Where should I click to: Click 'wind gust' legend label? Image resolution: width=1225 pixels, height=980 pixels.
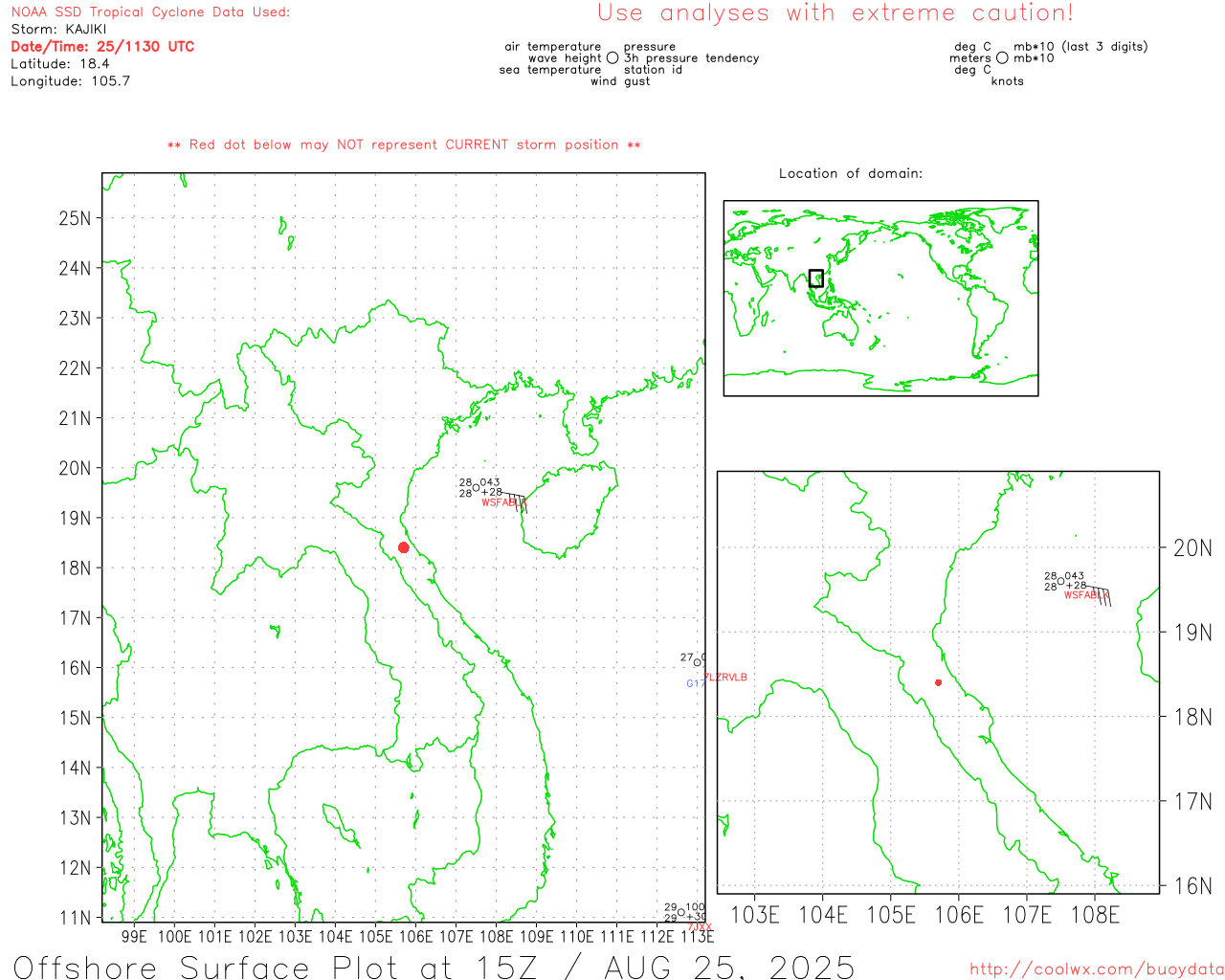point(620,81)
